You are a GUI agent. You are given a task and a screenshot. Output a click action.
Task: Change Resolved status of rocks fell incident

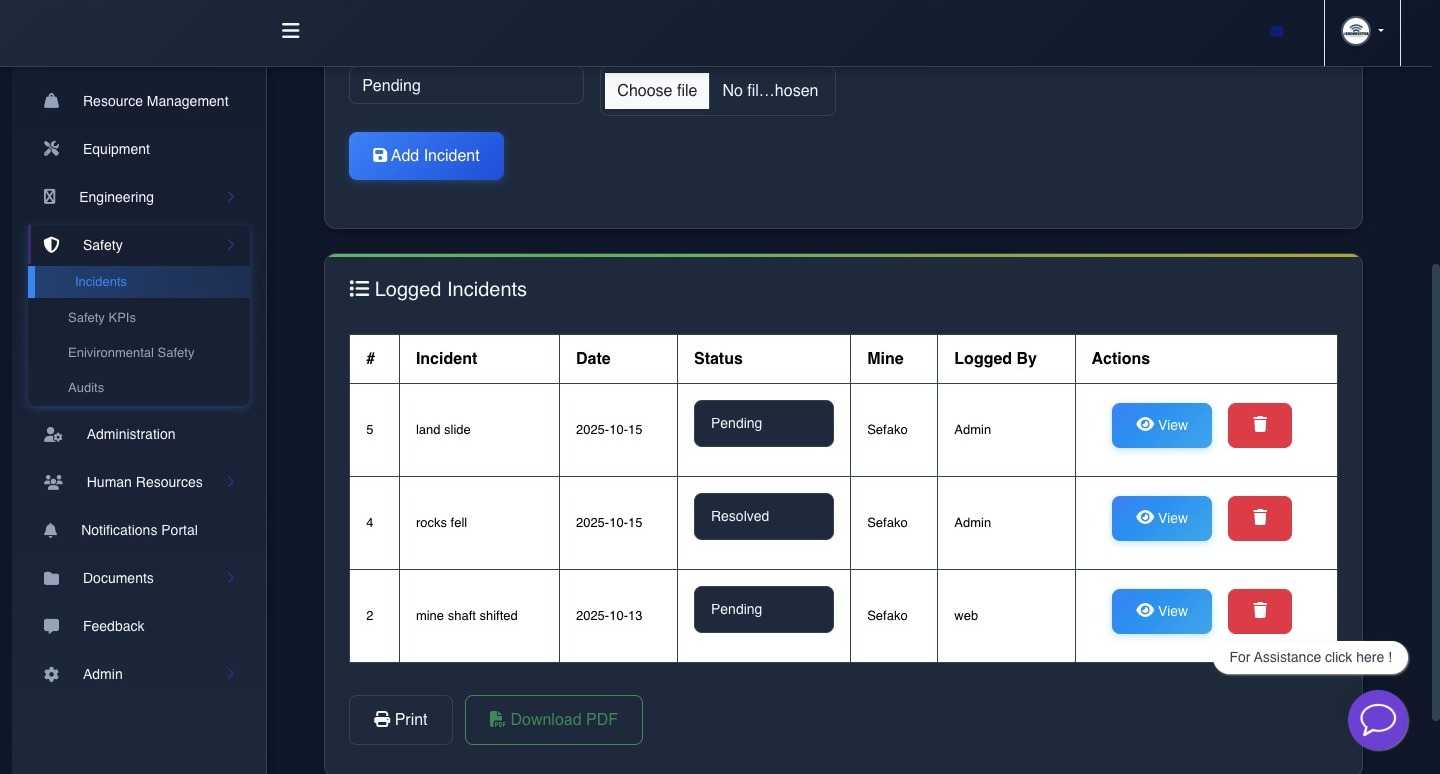[763, 517]
